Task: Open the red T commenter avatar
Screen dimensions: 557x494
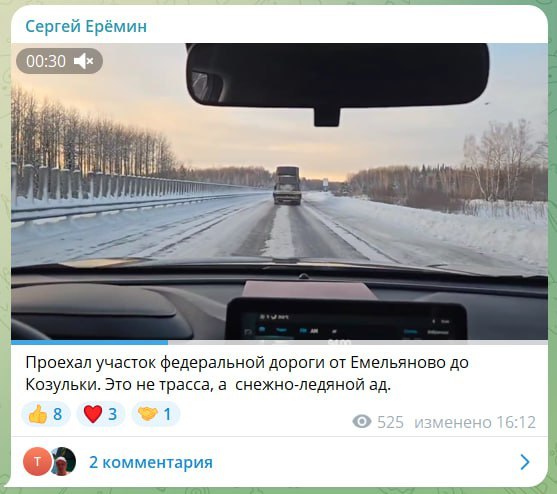Action: point(37,462)
